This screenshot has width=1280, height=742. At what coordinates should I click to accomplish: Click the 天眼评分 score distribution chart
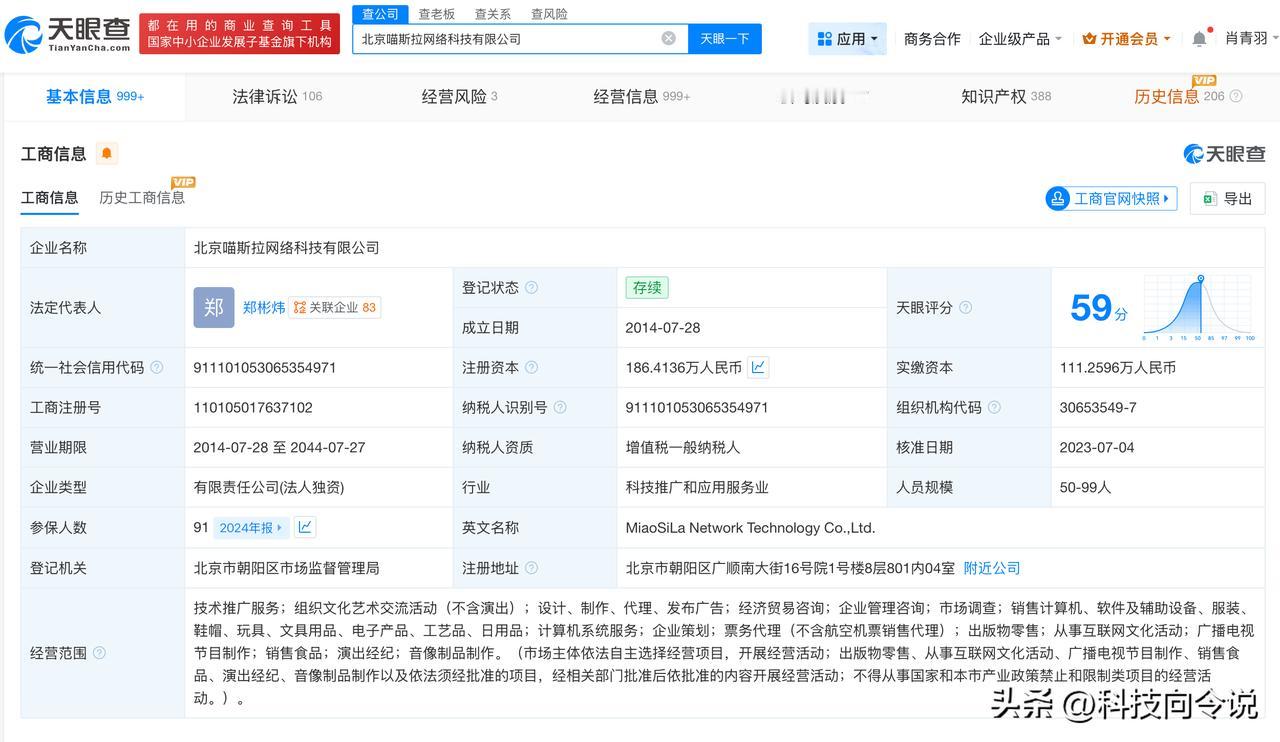pyautogui.click(x=1199, y=309)
